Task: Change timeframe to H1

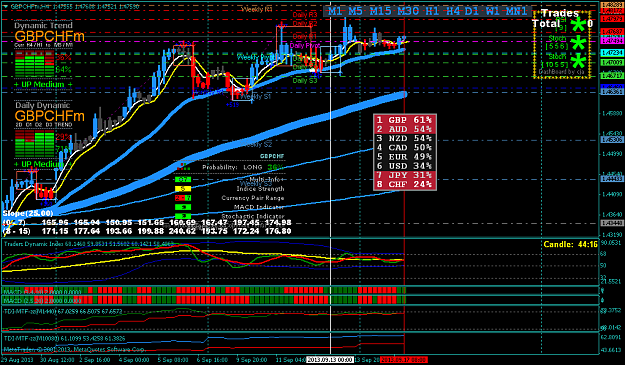Action: pyautogui.click(x=432, y=11)
